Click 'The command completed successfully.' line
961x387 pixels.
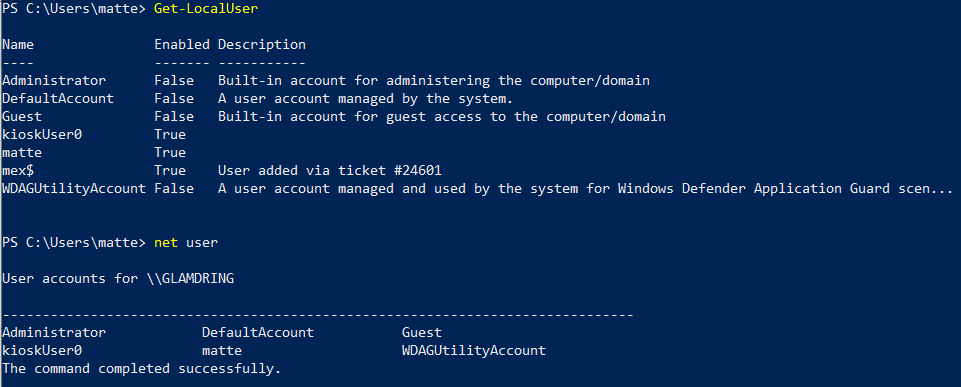(142, 369)
